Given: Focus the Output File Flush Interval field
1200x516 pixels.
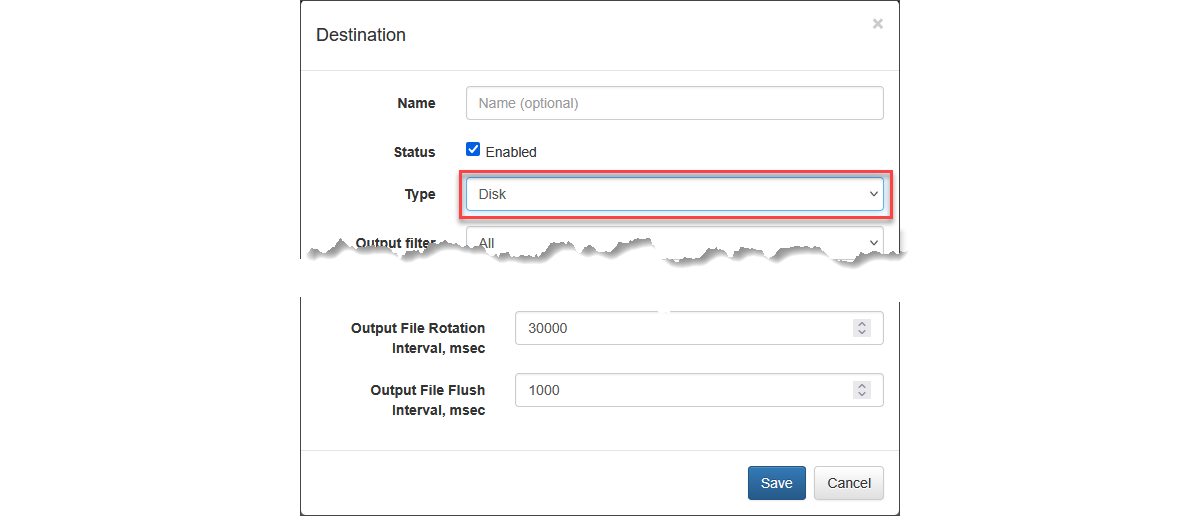Looking at the screenshot, I should [680, 390].
